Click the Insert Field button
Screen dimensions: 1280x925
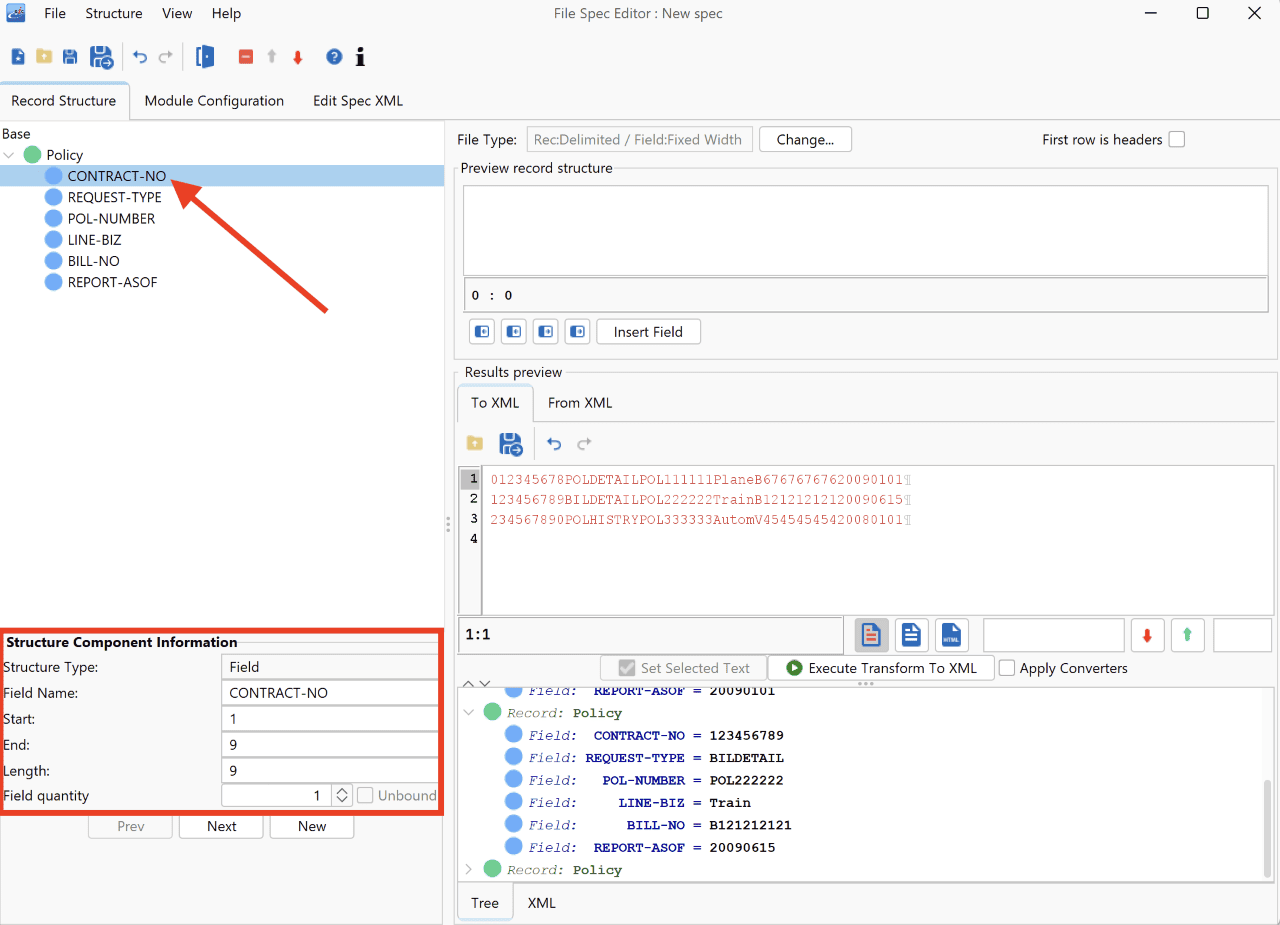click(648, 331)
